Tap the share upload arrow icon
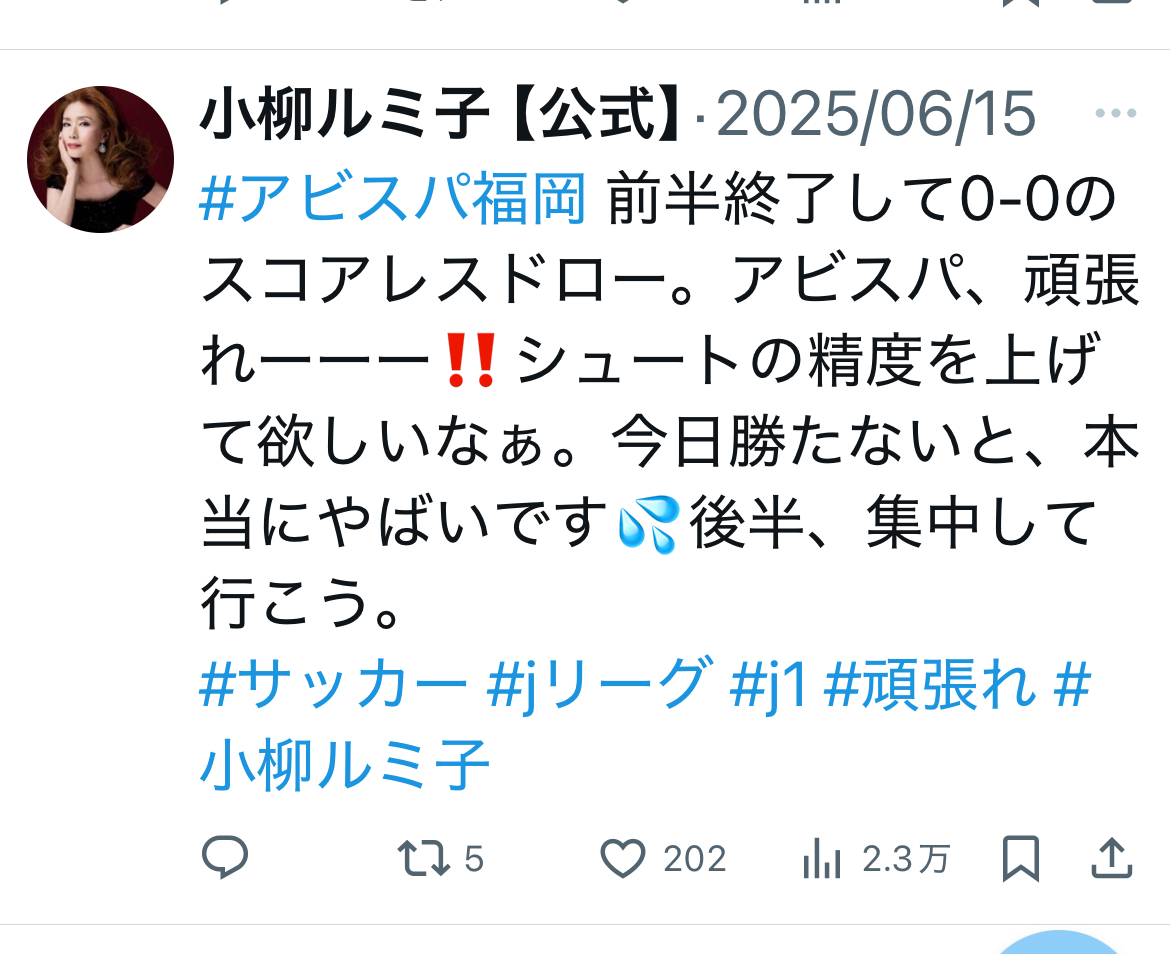This screenshot has height=954, width=1170. pyautogui.click(x=1112, y=858)
